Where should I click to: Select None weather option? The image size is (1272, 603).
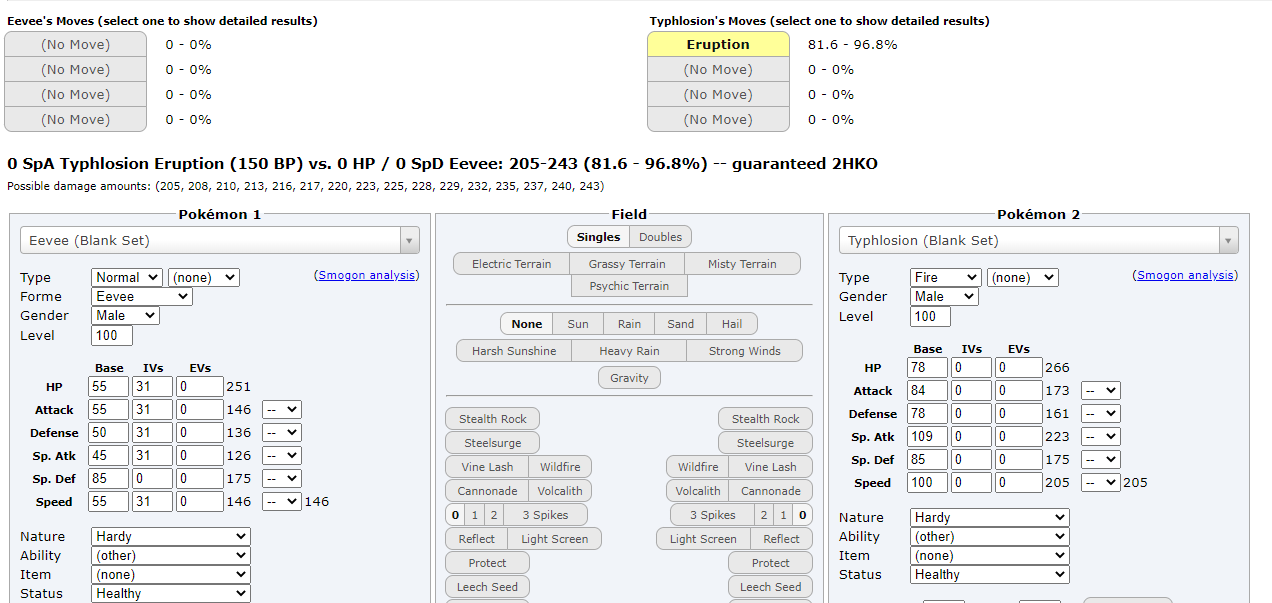[527, 324]
